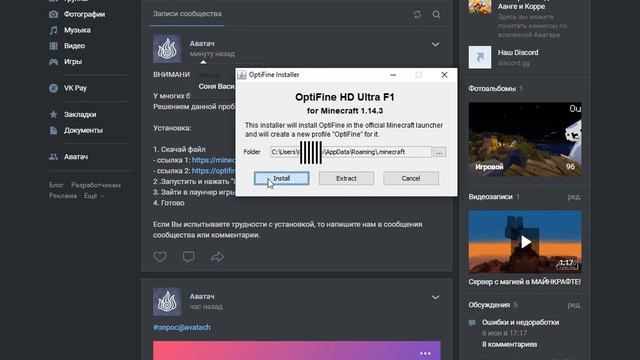Open Документы in the VK sidebar
Screen dimensions: 640x360
coord(83,131)
